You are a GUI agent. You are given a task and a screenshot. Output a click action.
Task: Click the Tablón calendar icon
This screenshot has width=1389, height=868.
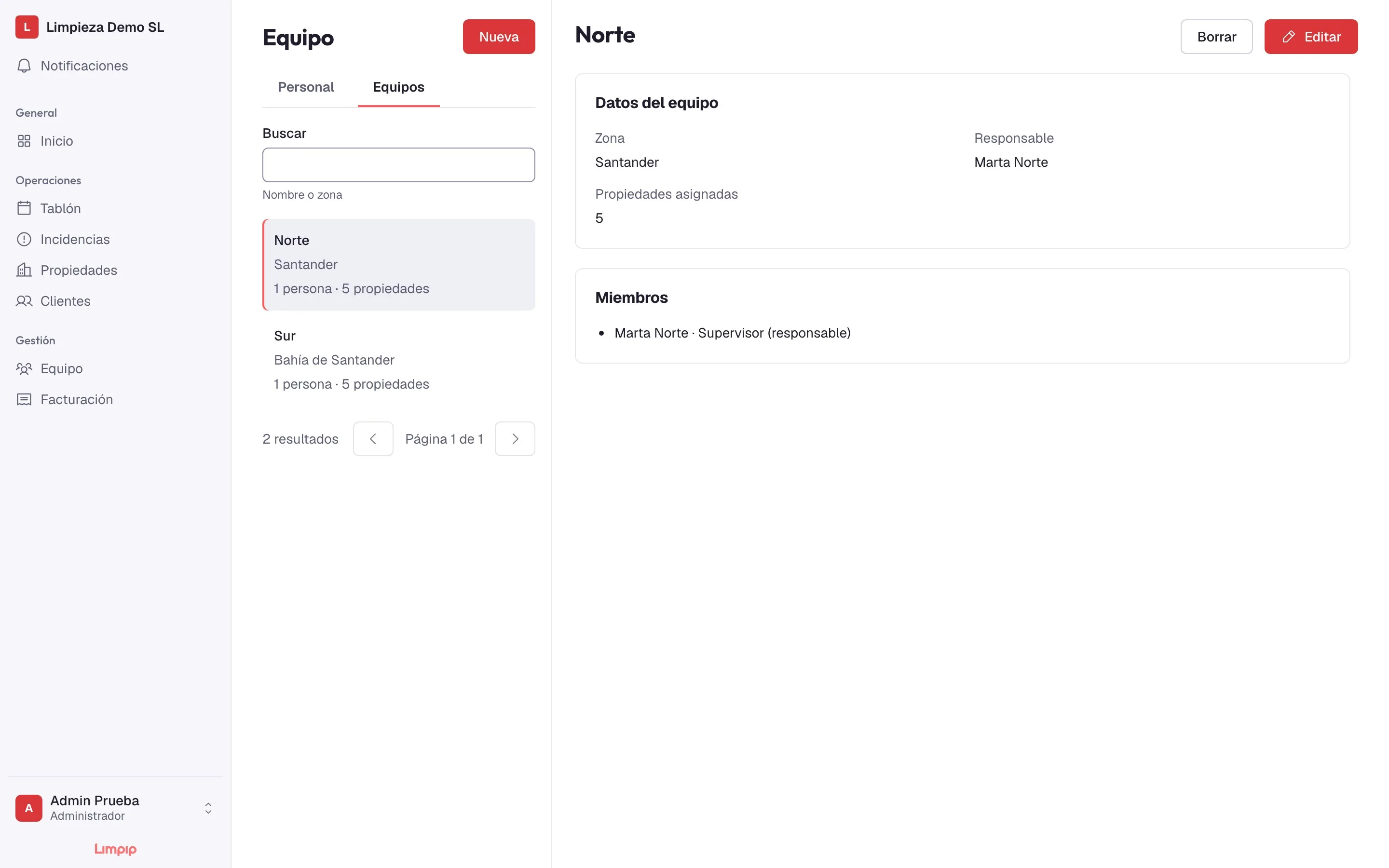24,208
